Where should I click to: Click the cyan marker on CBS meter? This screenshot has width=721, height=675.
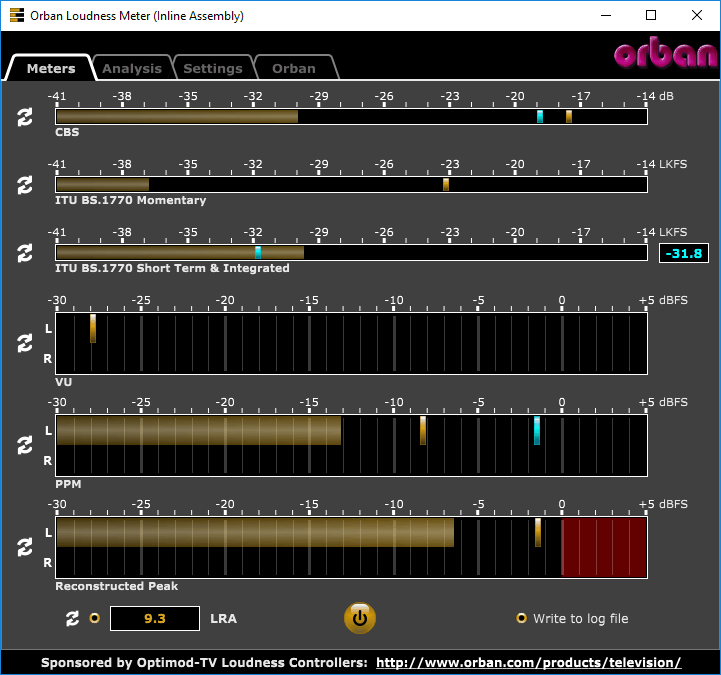[540, 116]
